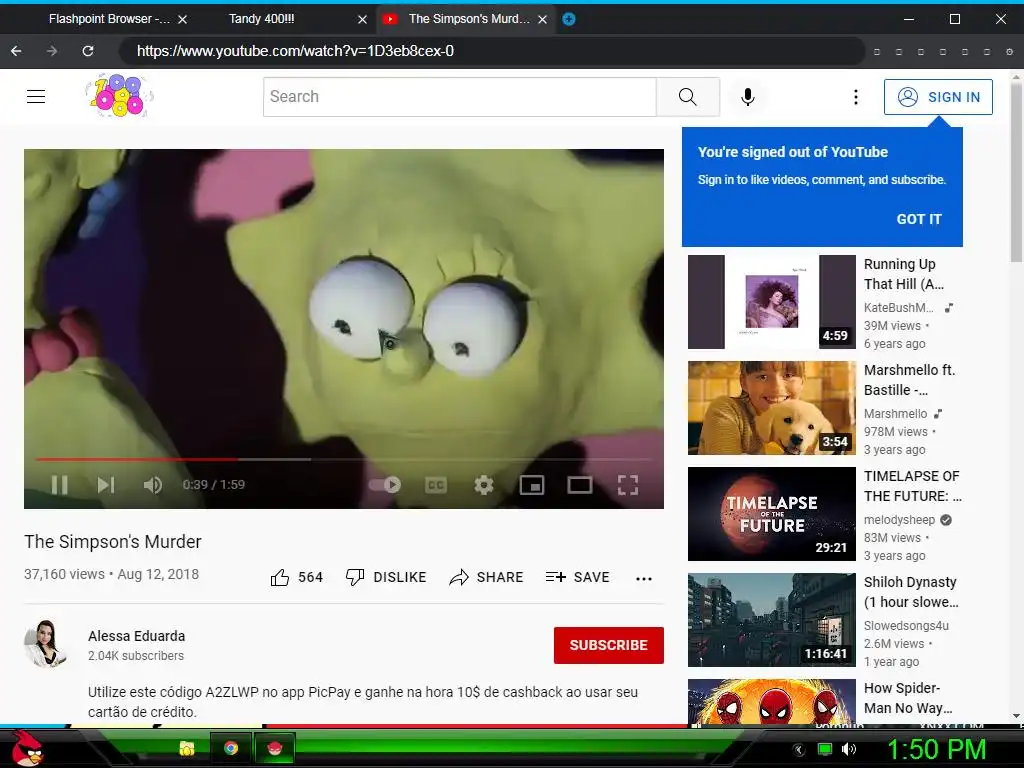Toggle closed captions in the player
The image size is (1024, 768).
(x=436, y=485)
